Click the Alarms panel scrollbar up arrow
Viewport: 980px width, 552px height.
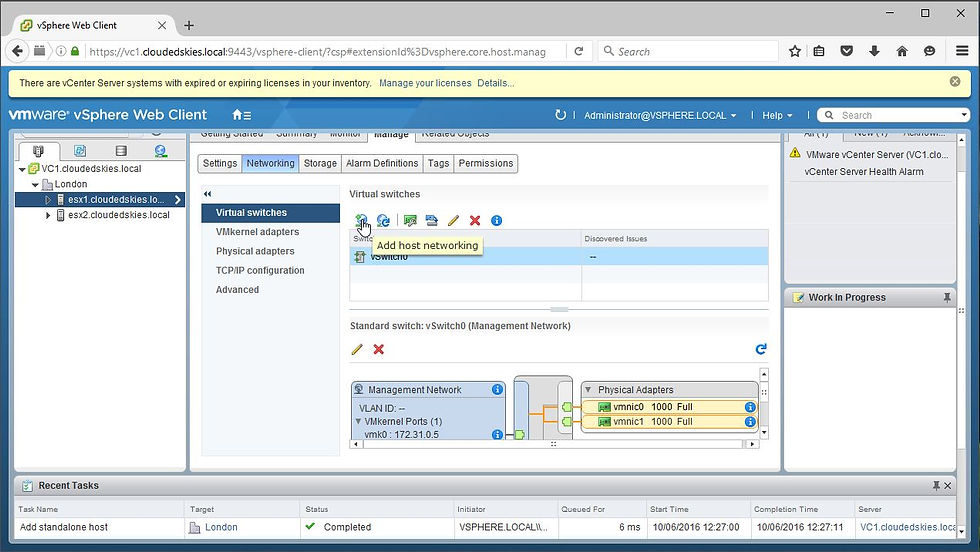coord(962,139)
